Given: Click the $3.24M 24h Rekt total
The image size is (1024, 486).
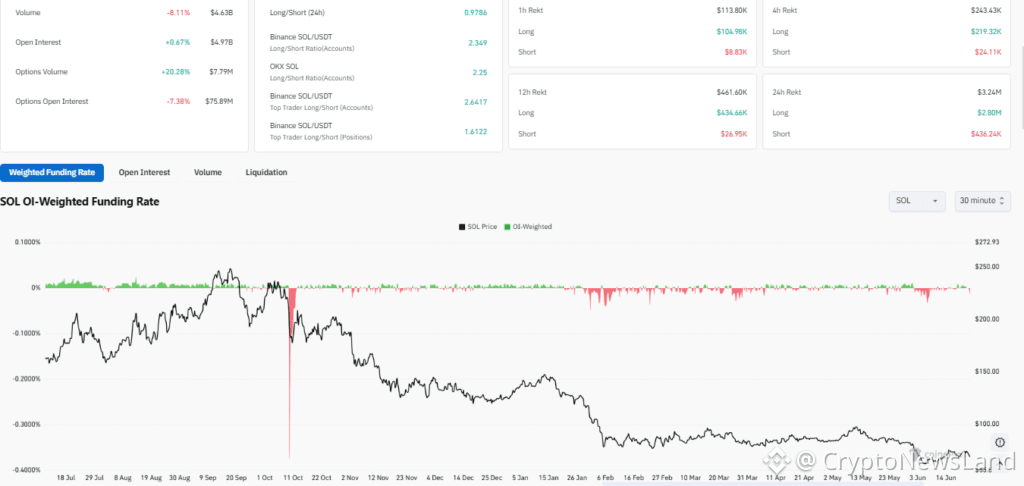Looking at the screenshot, I should point(990,92).
